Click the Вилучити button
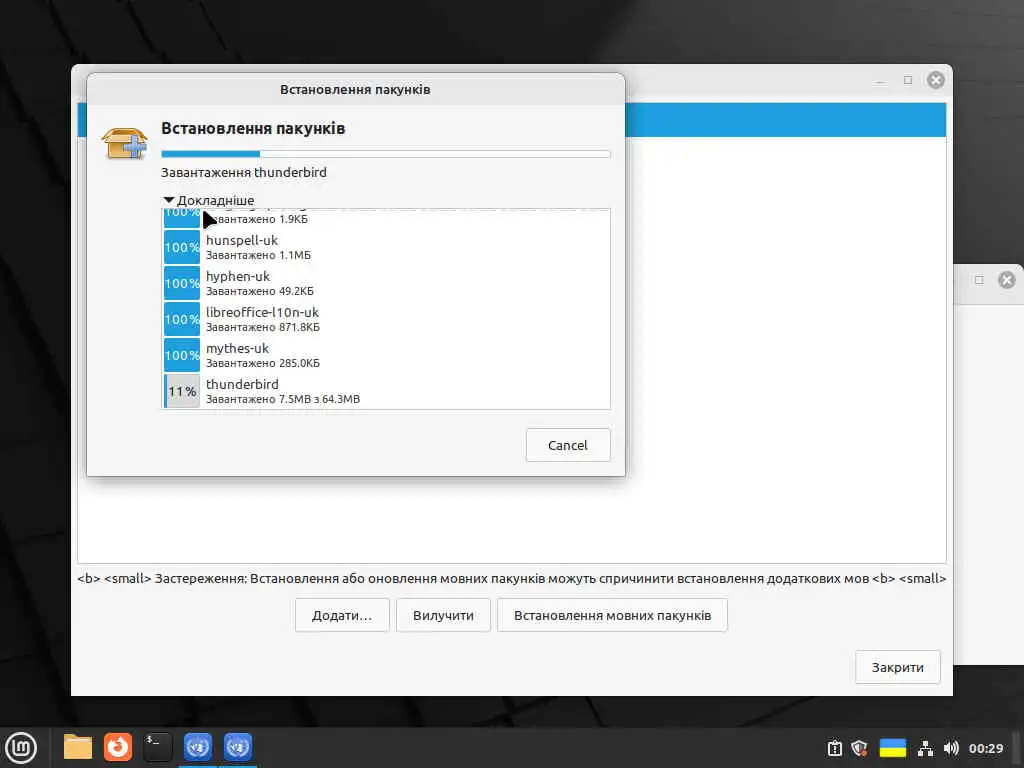 [x=443, y=615]
